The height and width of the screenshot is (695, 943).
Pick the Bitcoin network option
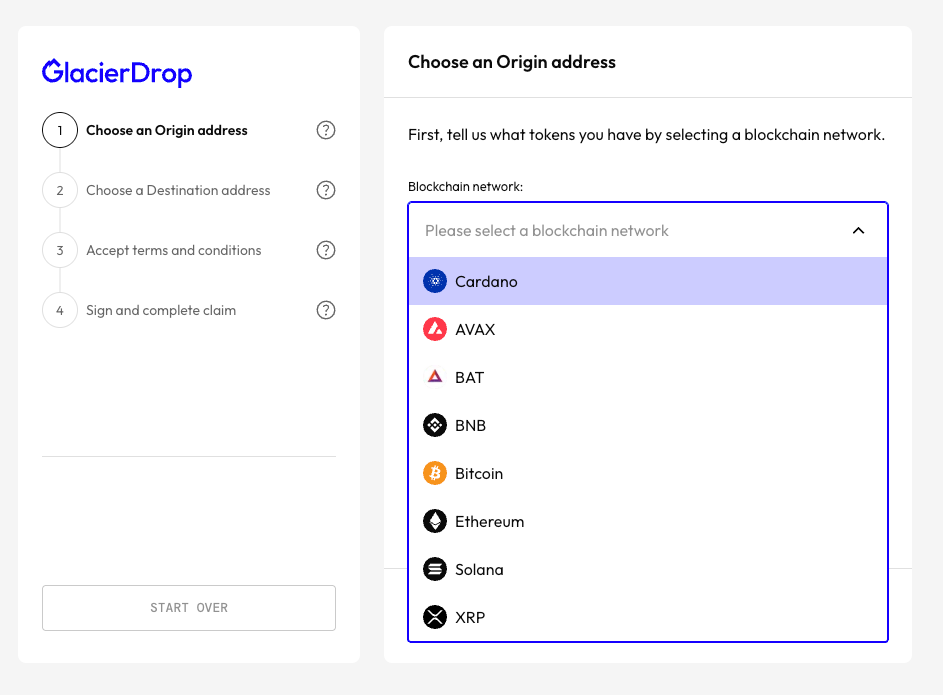pos(648,473)
